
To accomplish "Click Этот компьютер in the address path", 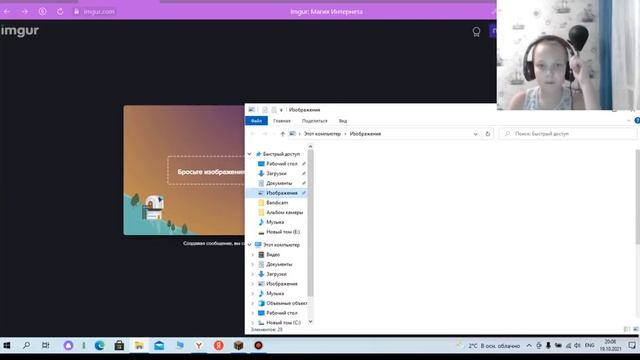I will 322,134.
